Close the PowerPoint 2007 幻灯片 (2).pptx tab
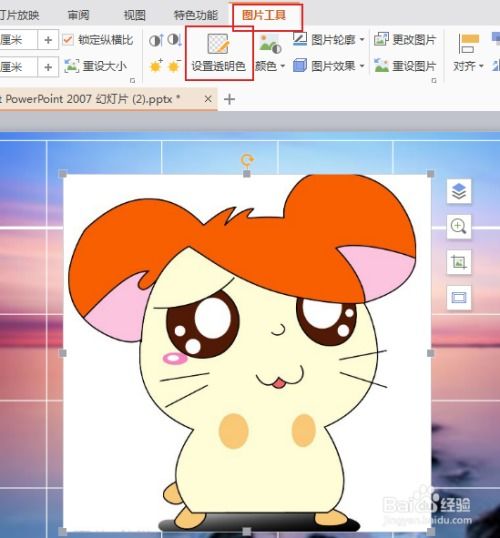 [208, 99]
